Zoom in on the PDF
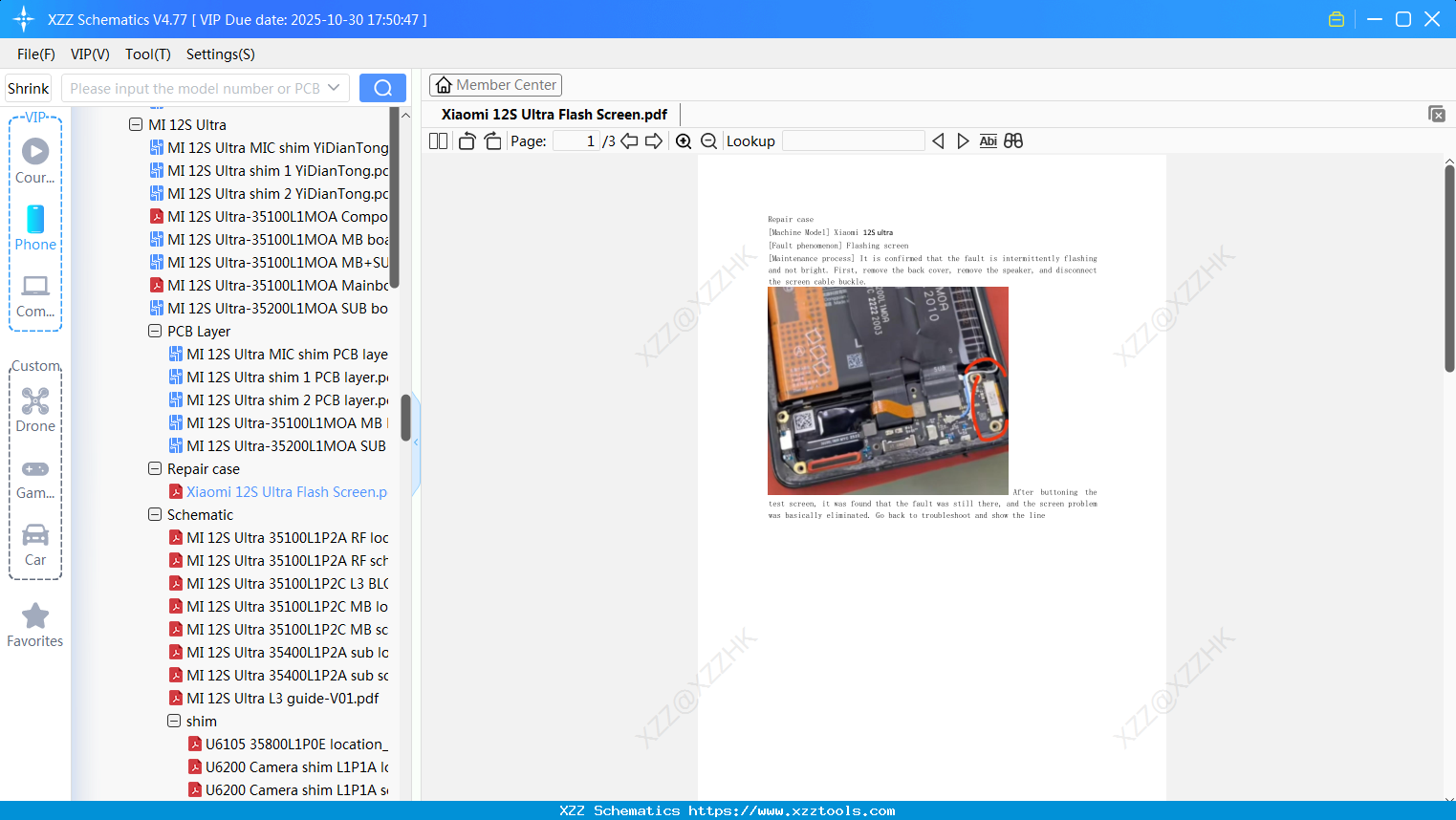Image resolution: width=1456 pixels, height=820 pixels. pos(684,141)
